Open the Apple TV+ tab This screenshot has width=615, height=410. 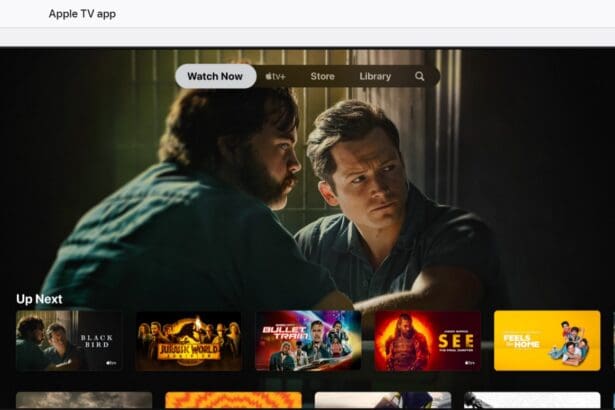(275, 77)
